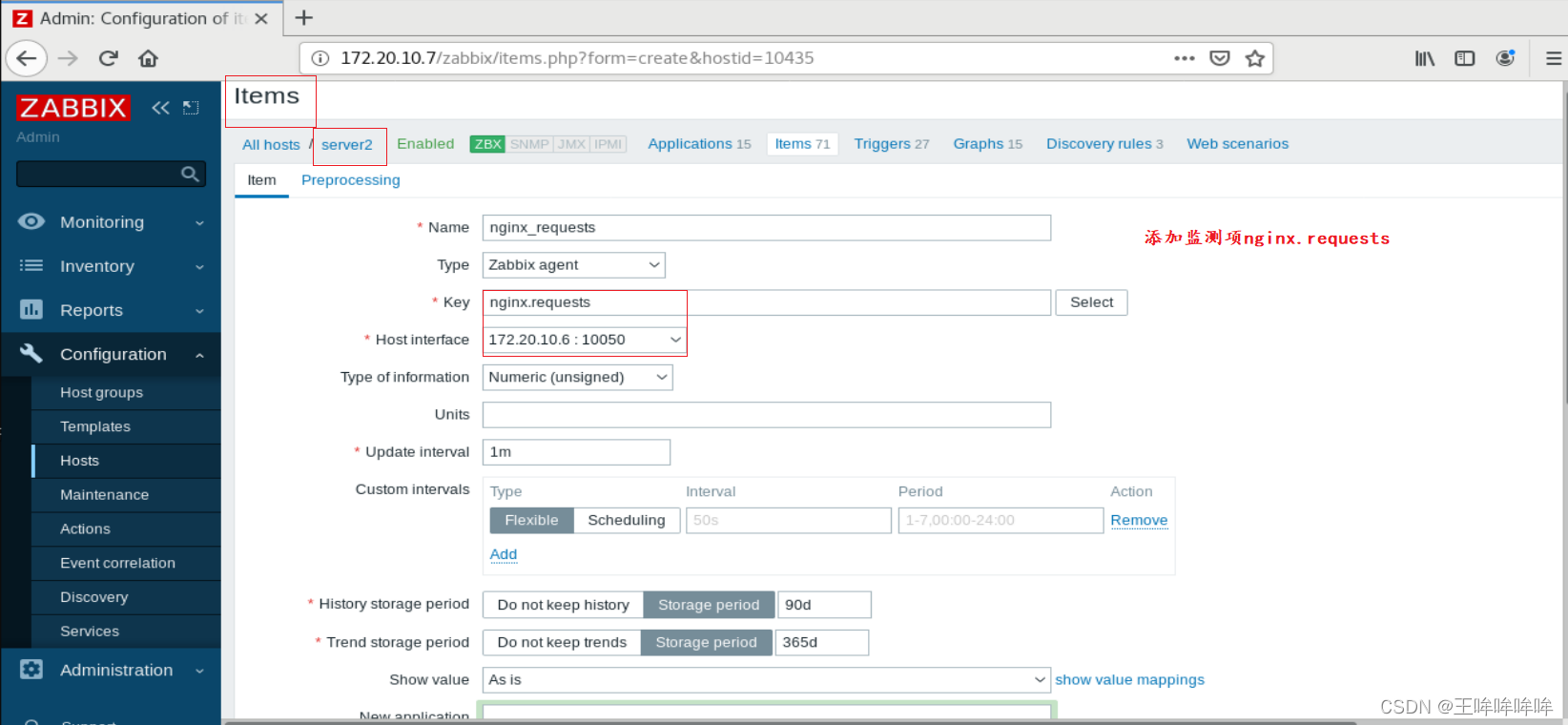The image size is (1568, 725).
Task: Open All hosts breadcrumb link
Action: tap(271, 145)
